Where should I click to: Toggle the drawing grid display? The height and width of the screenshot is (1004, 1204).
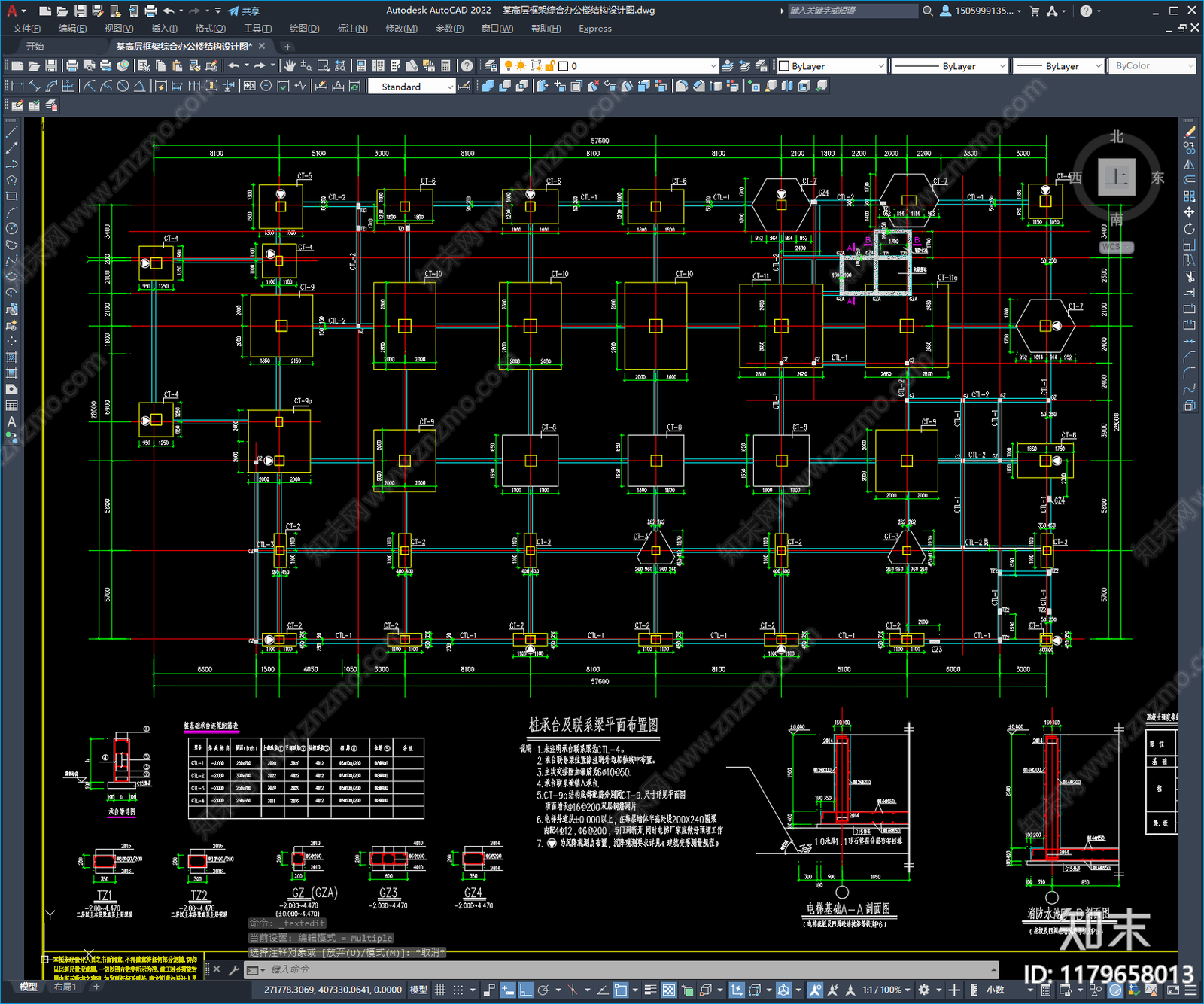[x=440, y=990]
